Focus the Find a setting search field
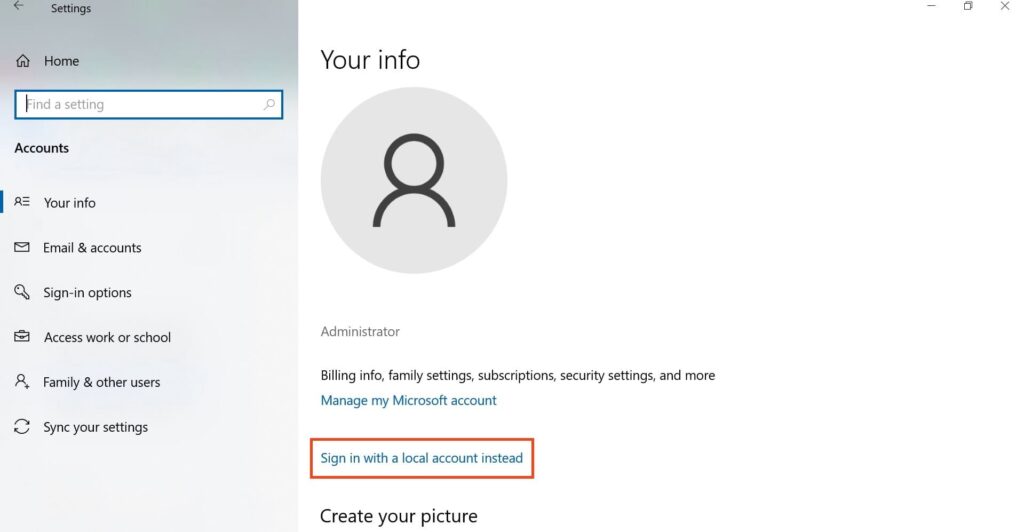1024x532 pixels. tap(140, 104)
